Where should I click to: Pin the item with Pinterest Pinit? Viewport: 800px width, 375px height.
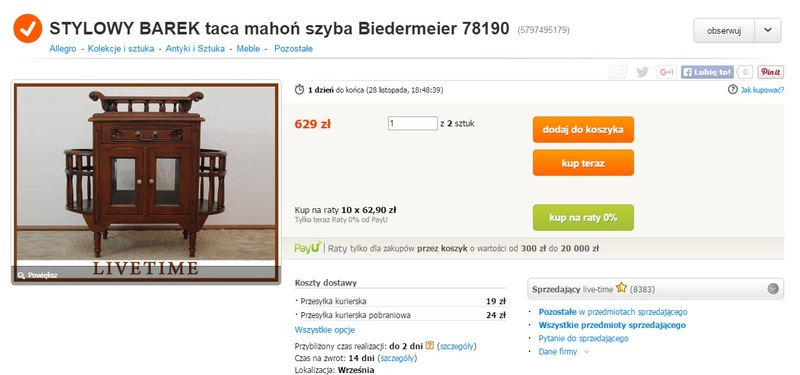770,72
